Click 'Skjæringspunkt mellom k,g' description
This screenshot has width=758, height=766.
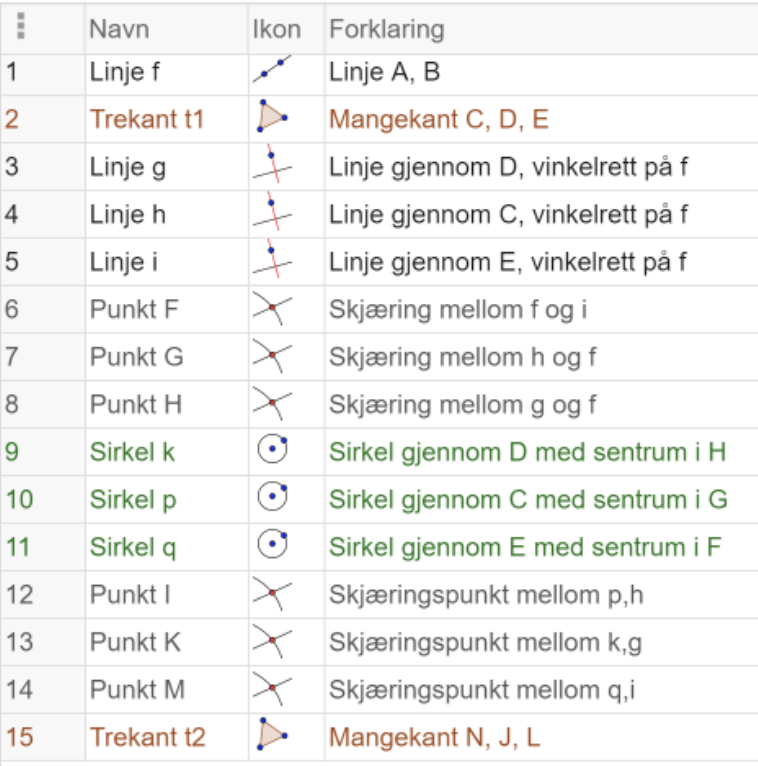(x=485, y=642)
